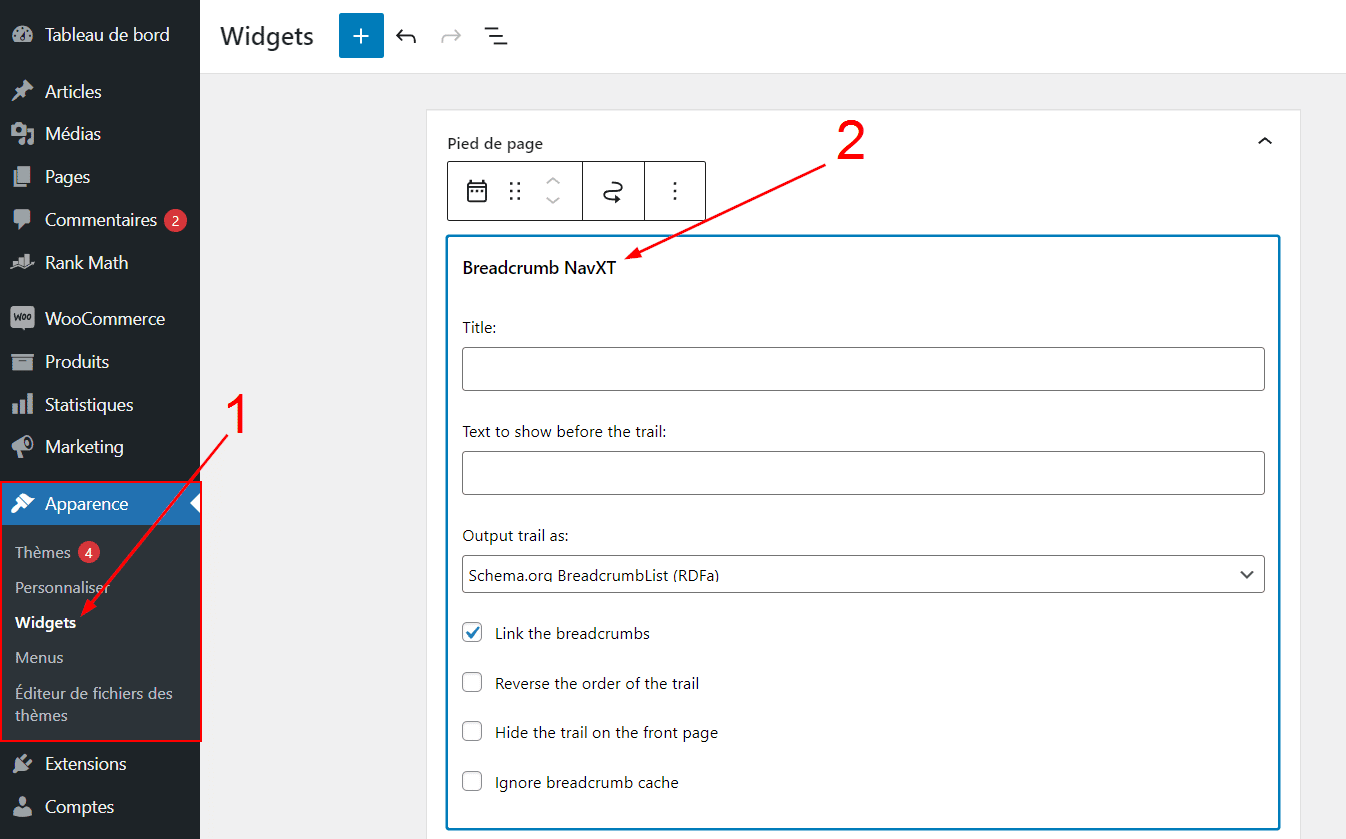Screen dimensions: 1346x839
Task: Open the Output trail as dropdown
Action: click(x=862, y=574)
